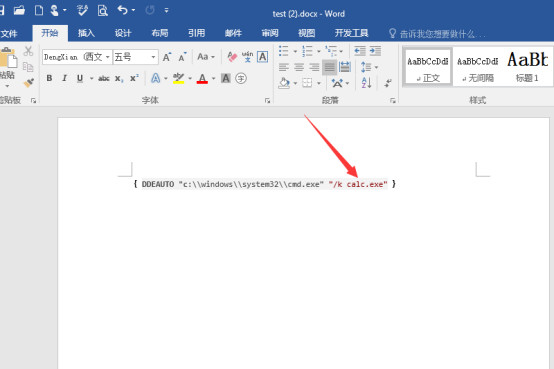Open the 开发工具 ribbon tab
This screenshot has width=554, height=369.
tap(352, 33)
